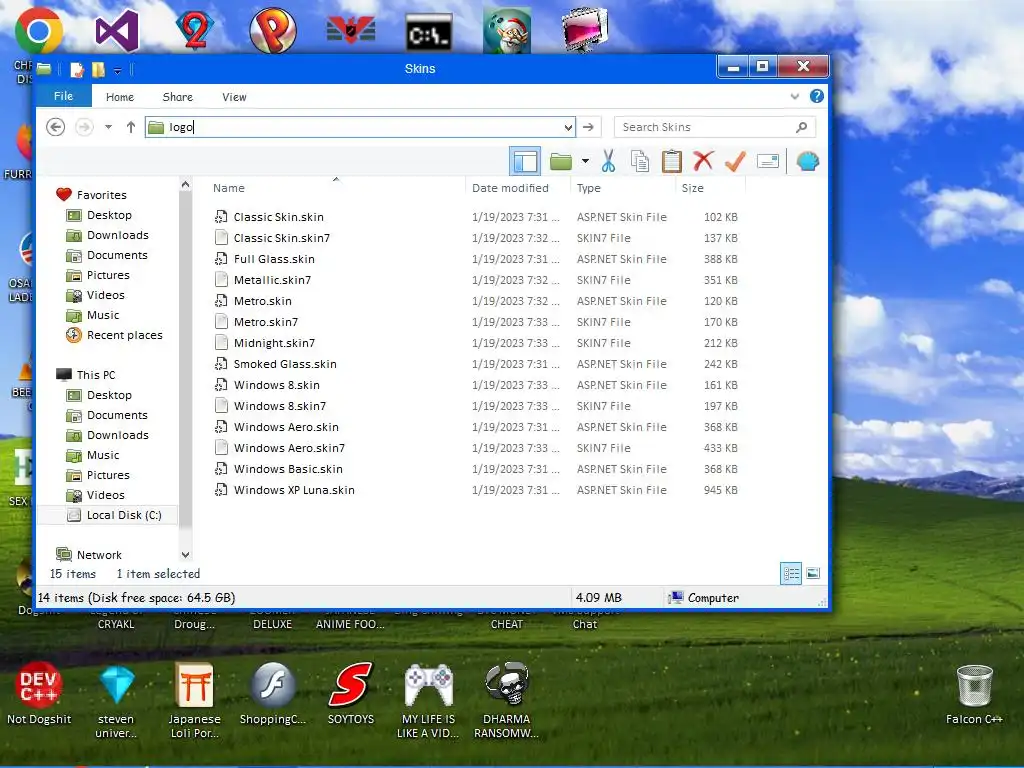Select Network in navigation pane
The image size is (1024, 768).
point(99,555)
